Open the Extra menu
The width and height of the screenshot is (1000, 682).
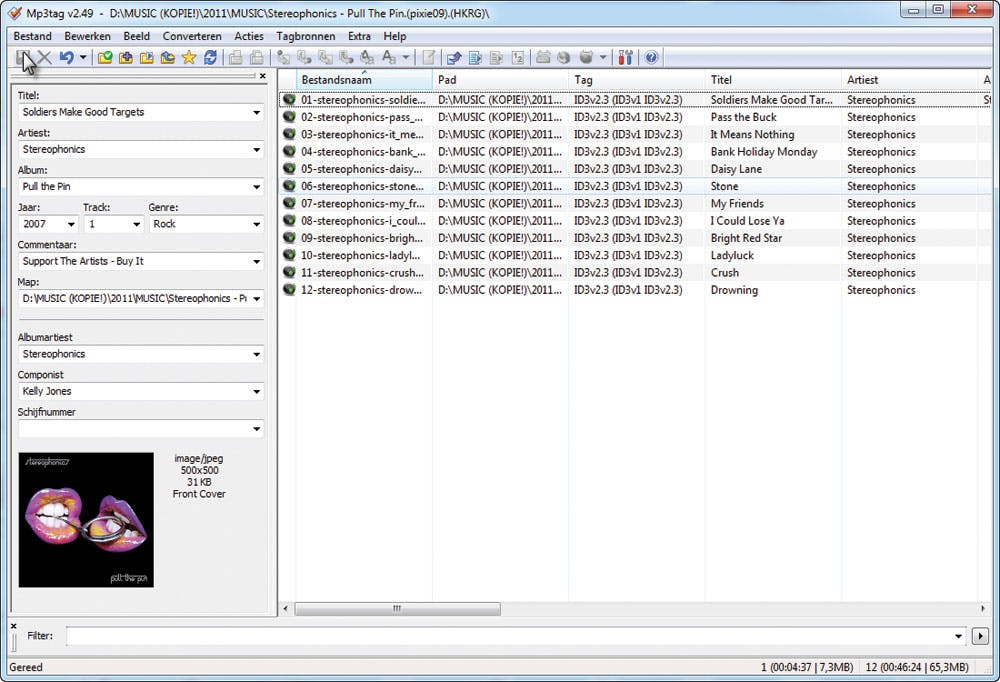359,36
